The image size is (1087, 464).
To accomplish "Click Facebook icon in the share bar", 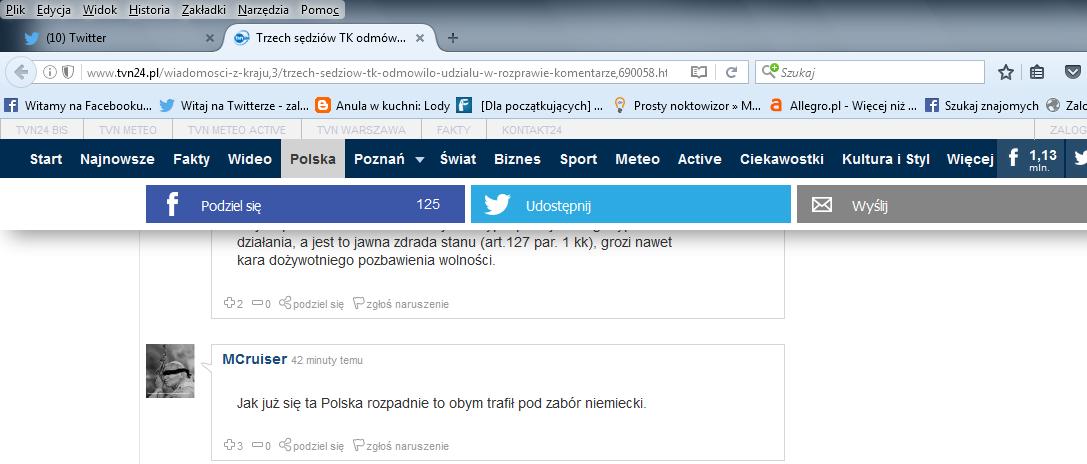I will pyautogui.click(x=172, y=205).
